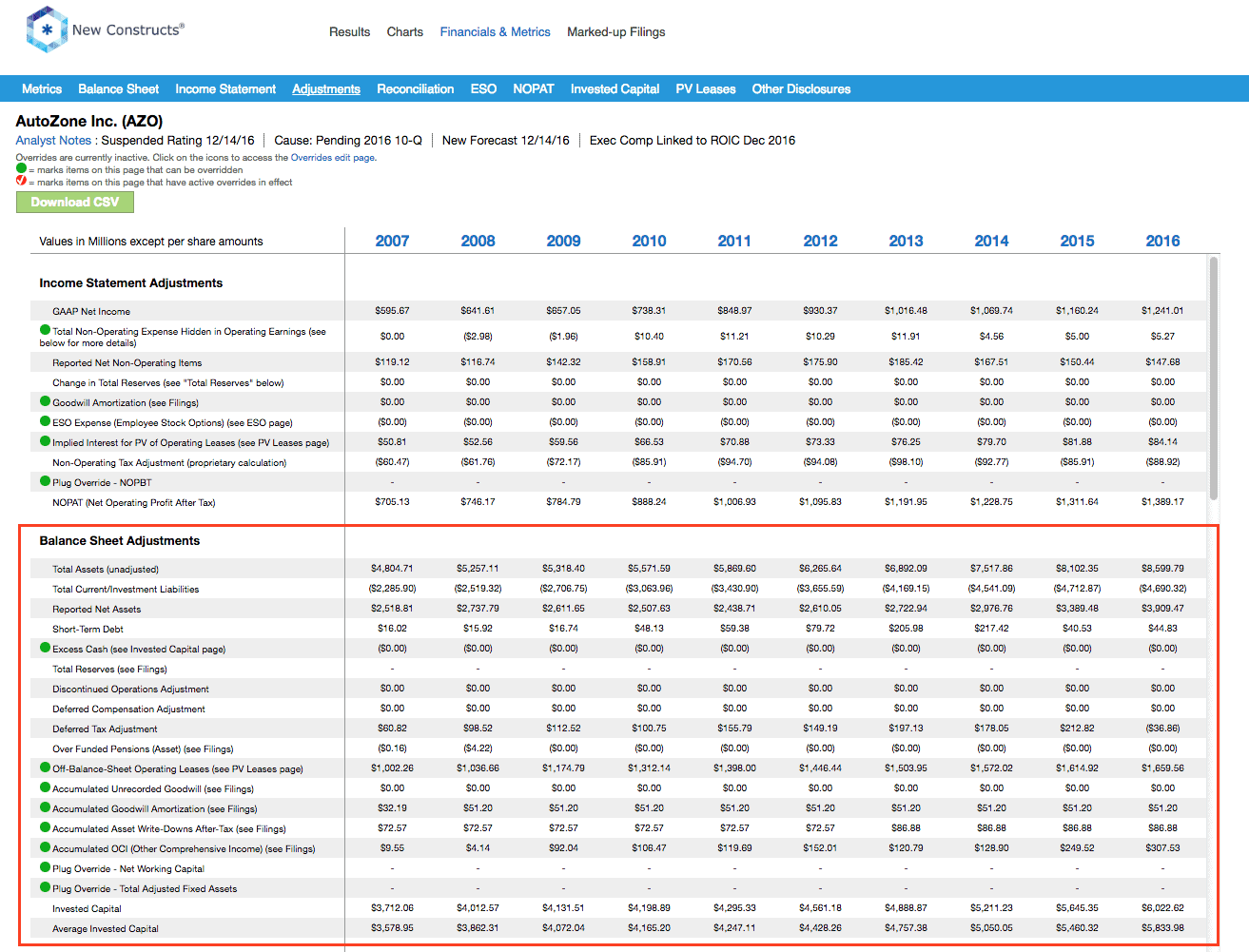Image resolution: width=1249 pixels, height=952 pixels.
Task: Click the Invested Capital row label in table
Action: pos(87,908)
